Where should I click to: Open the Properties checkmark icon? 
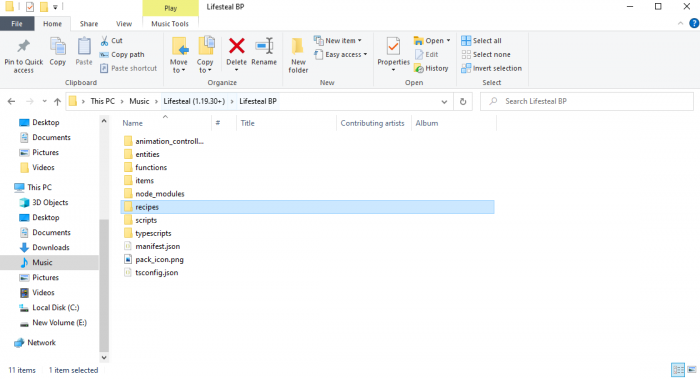393,46
